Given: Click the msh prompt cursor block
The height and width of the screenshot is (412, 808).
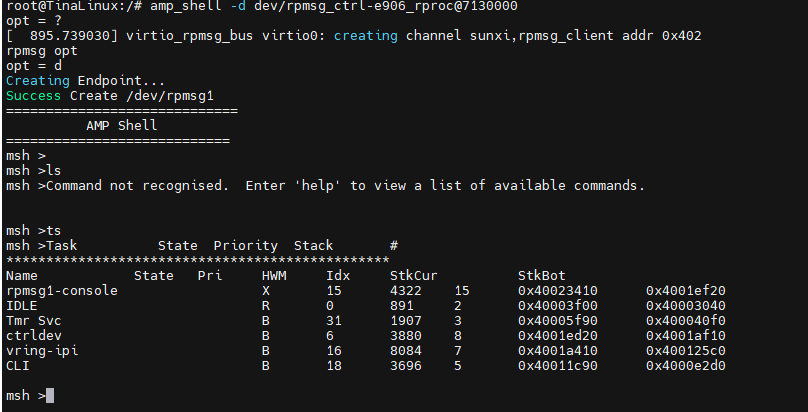Looking at the screenshot, I should click(x=50, y=396).
